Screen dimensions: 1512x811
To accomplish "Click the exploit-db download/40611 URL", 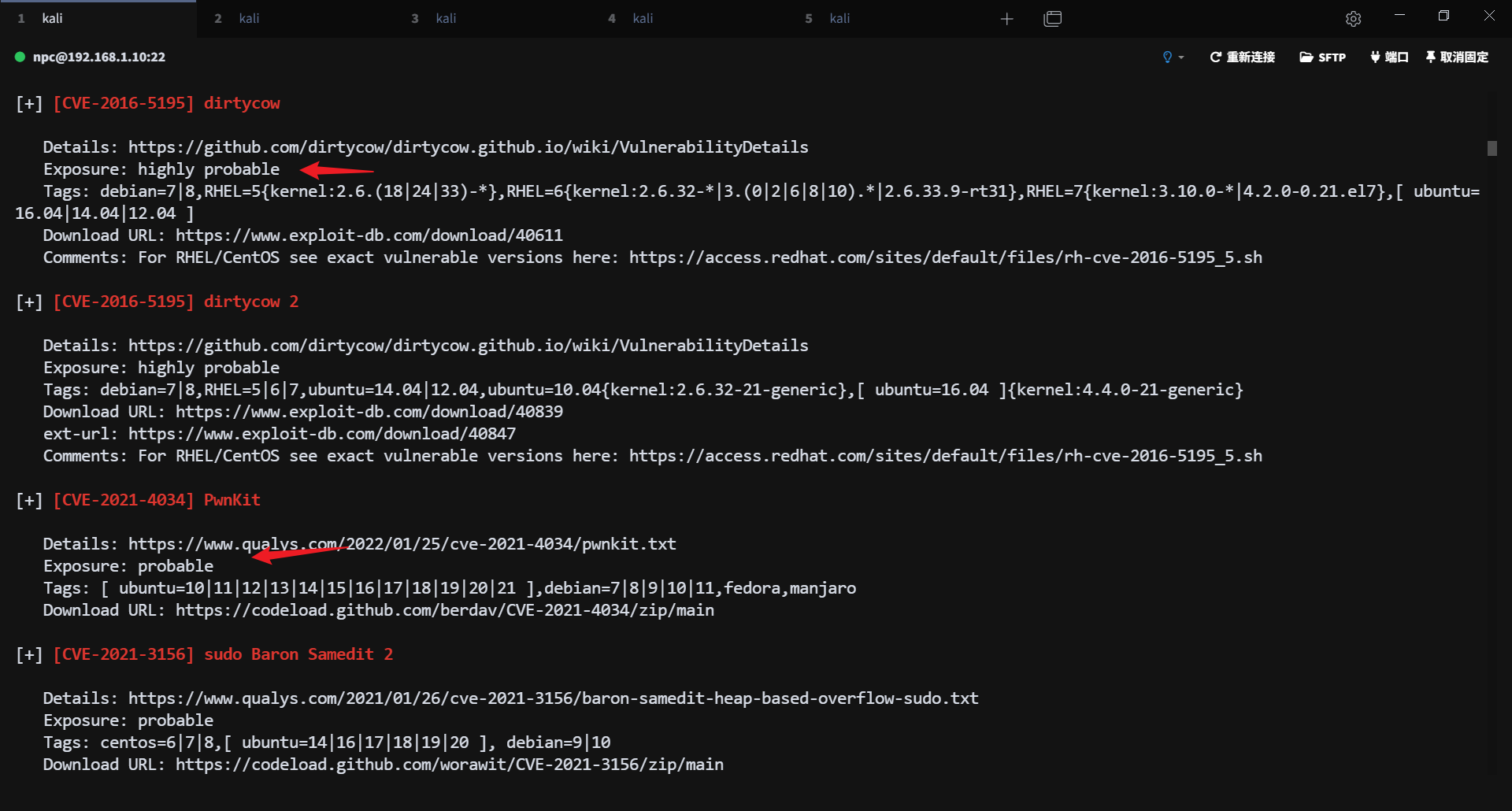I will (x=369, y=235).
